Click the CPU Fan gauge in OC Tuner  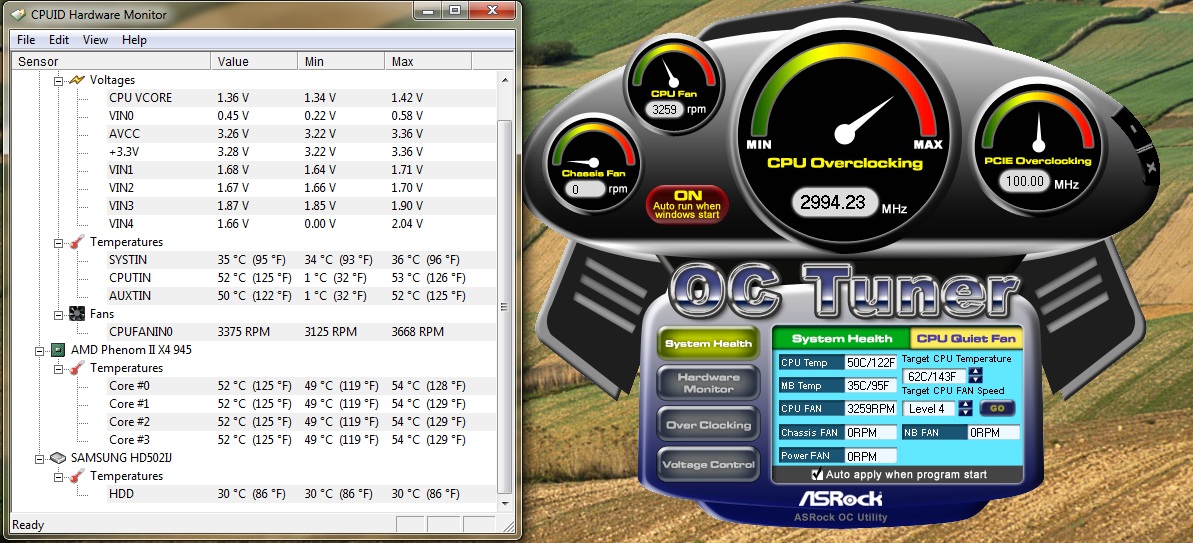point(673,82)
